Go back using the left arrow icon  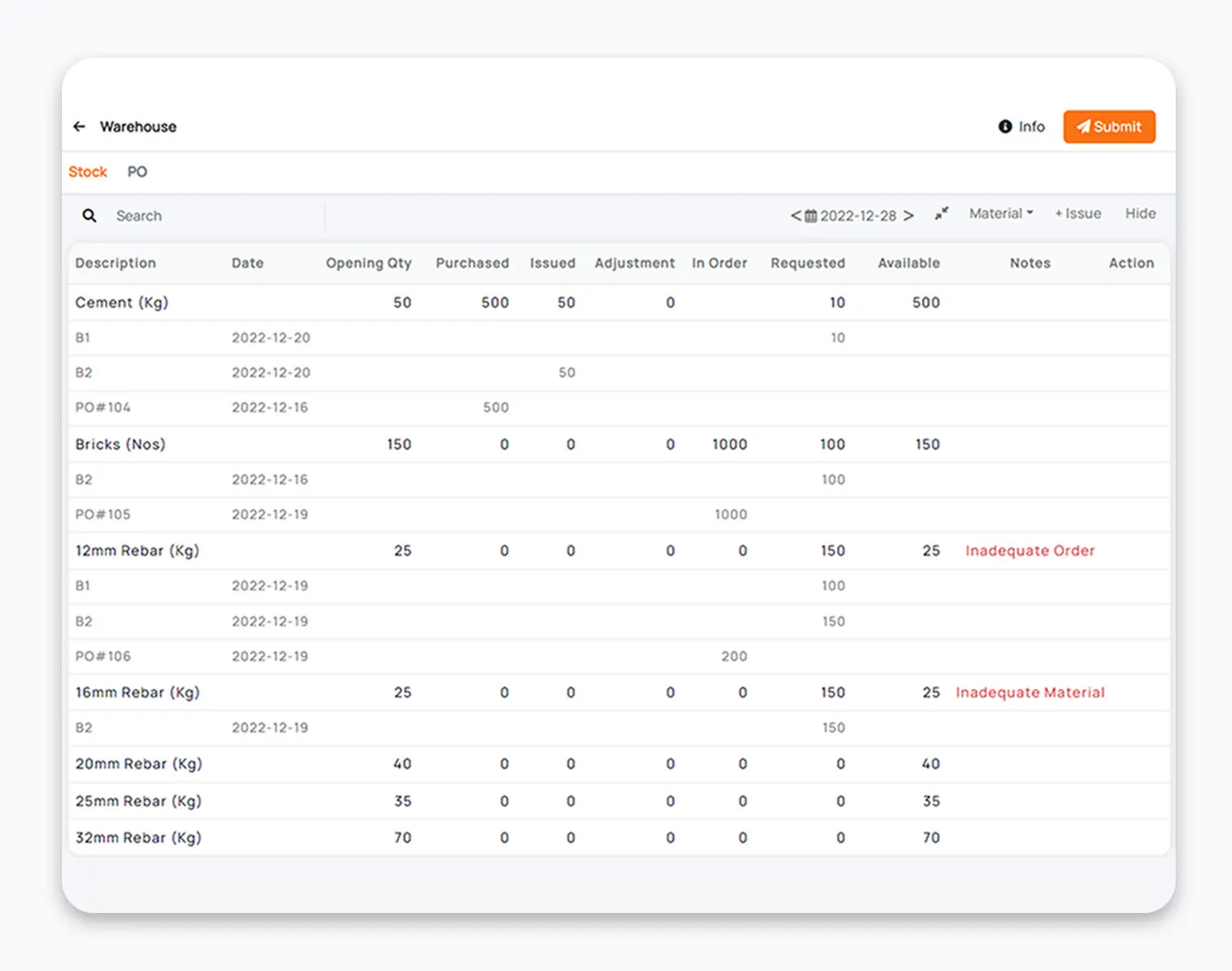click(79, 126)
